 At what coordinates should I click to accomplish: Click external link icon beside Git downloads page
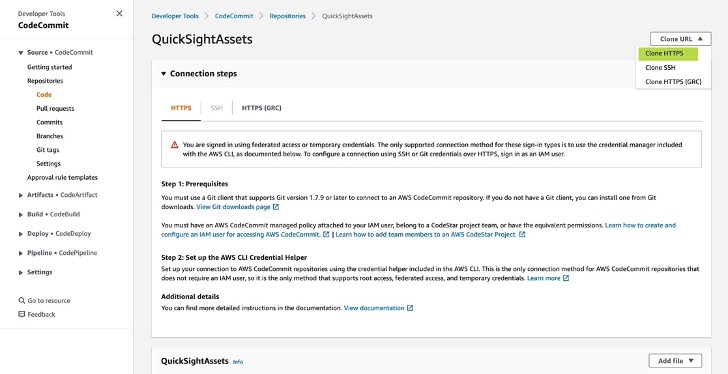tap(276, 207)
